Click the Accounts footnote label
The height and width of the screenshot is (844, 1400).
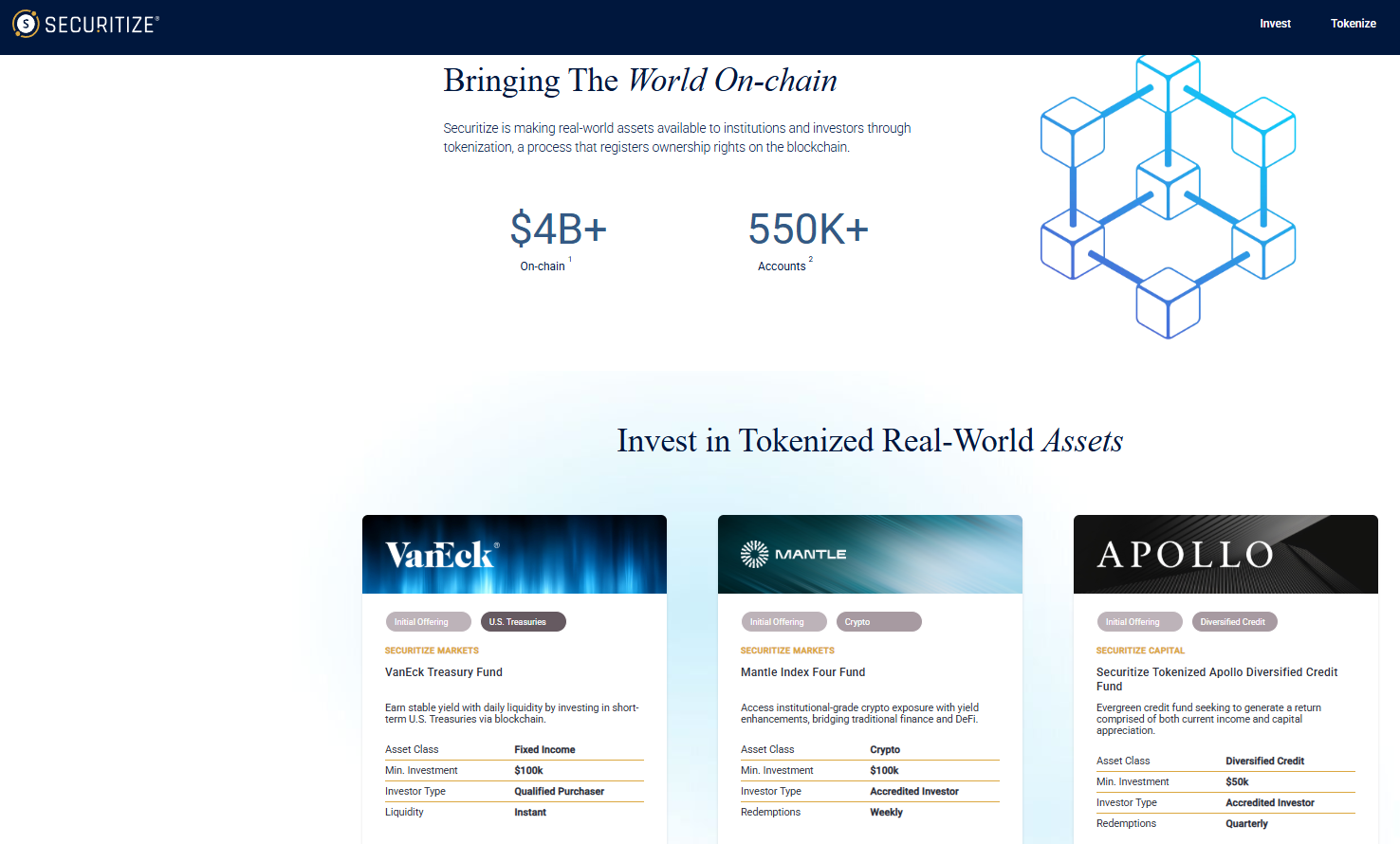click(782, 266)
